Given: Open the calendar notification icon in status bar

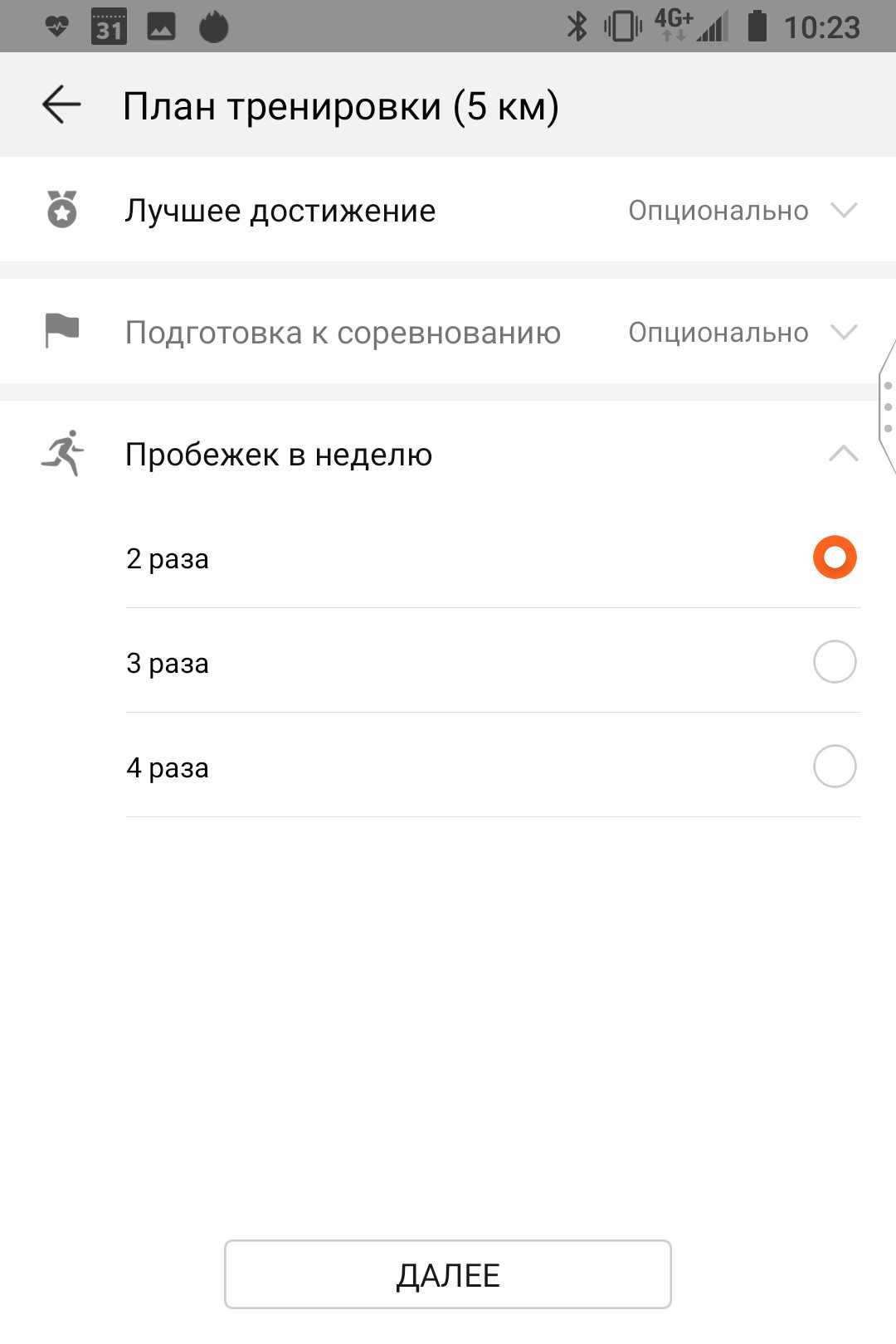Looking at the screenshot, I should (x=109, y=27).
